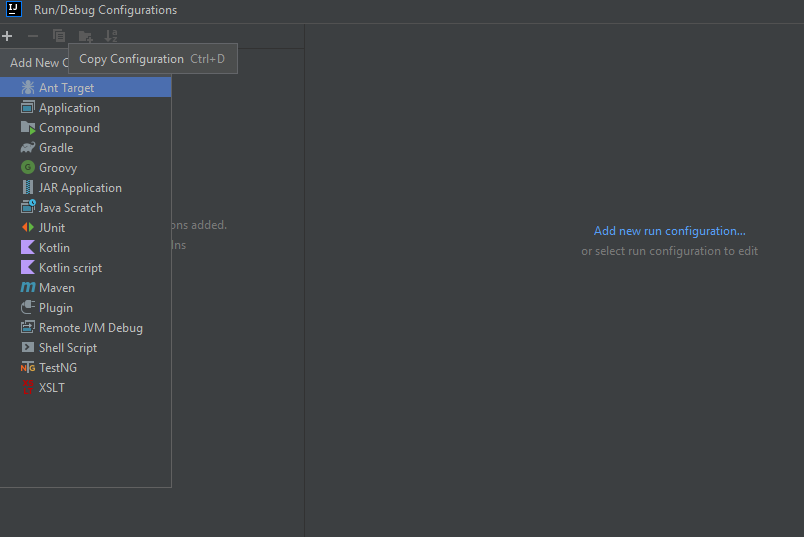Select Shell Script entry

[x=86, y=347]
